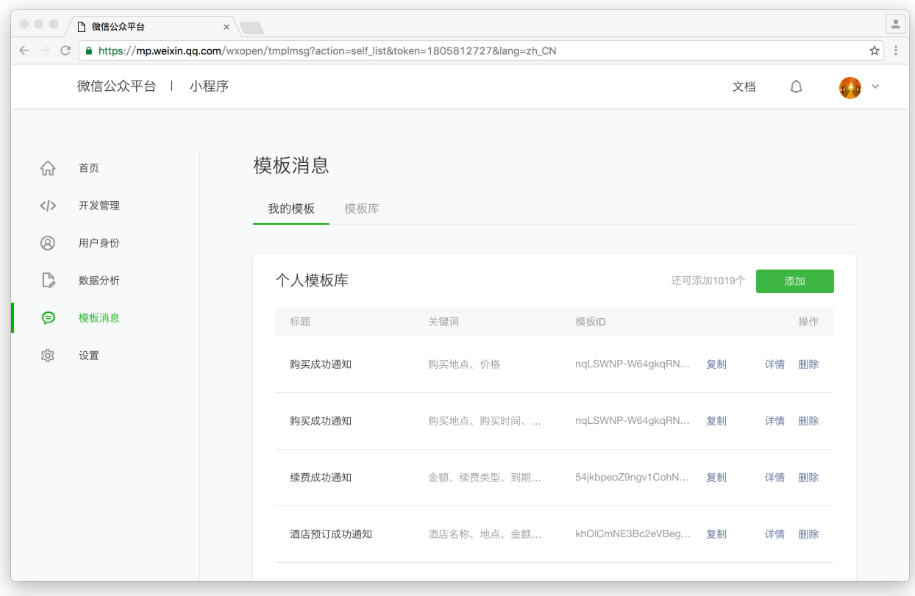This screenshot has width=915, height=596.
Task: Click keywords 酒店名称、地点、金额…
Action: 485,534
